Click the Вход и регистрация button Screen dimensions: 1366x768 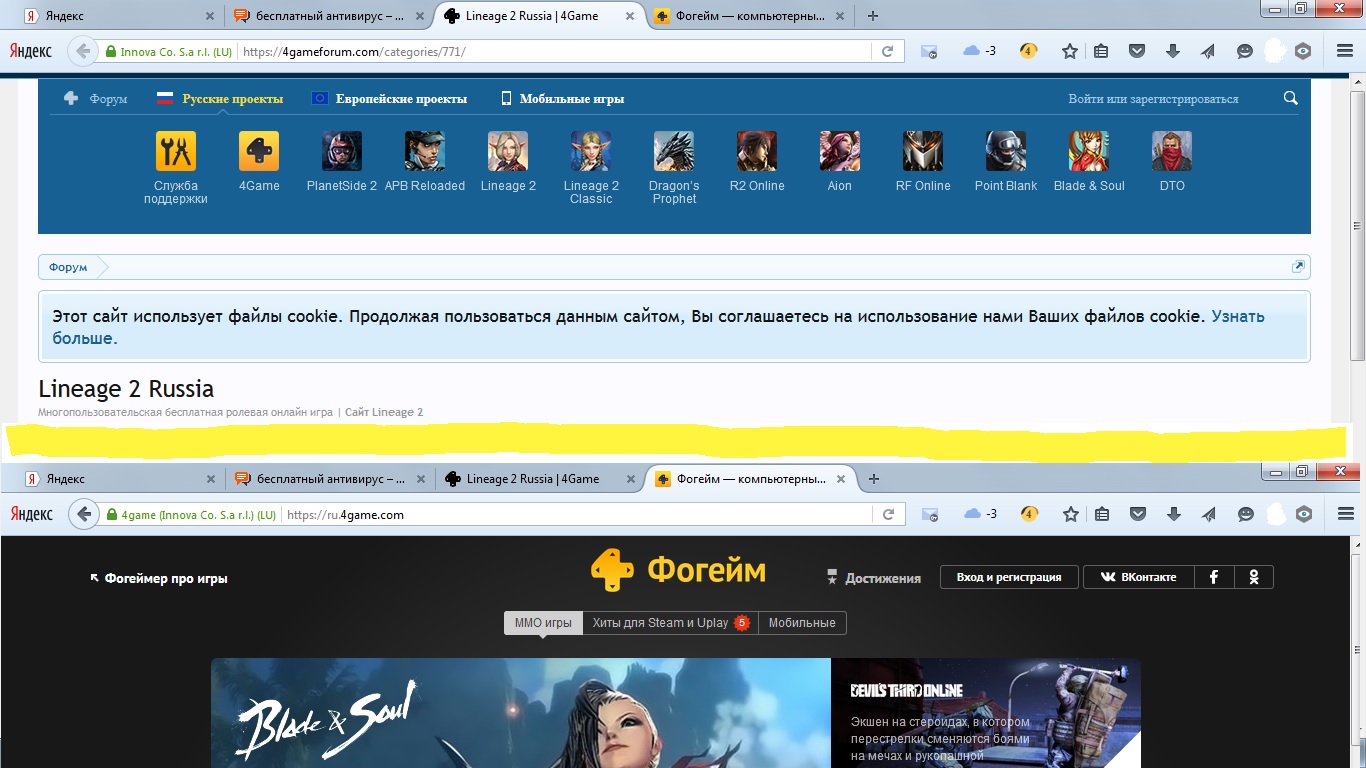pos(1008,577)
